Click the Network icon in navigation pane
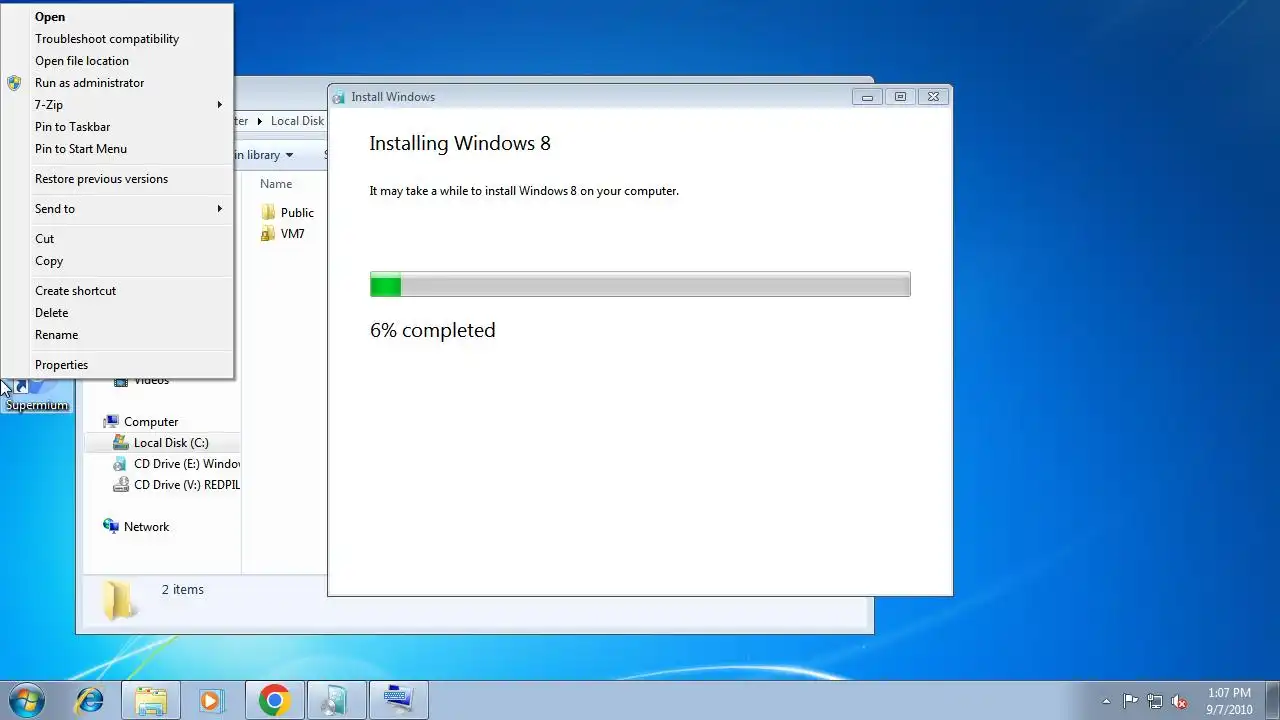This screenshot has width=1280, height=720. pyautogui.click(x=111, y=526)
